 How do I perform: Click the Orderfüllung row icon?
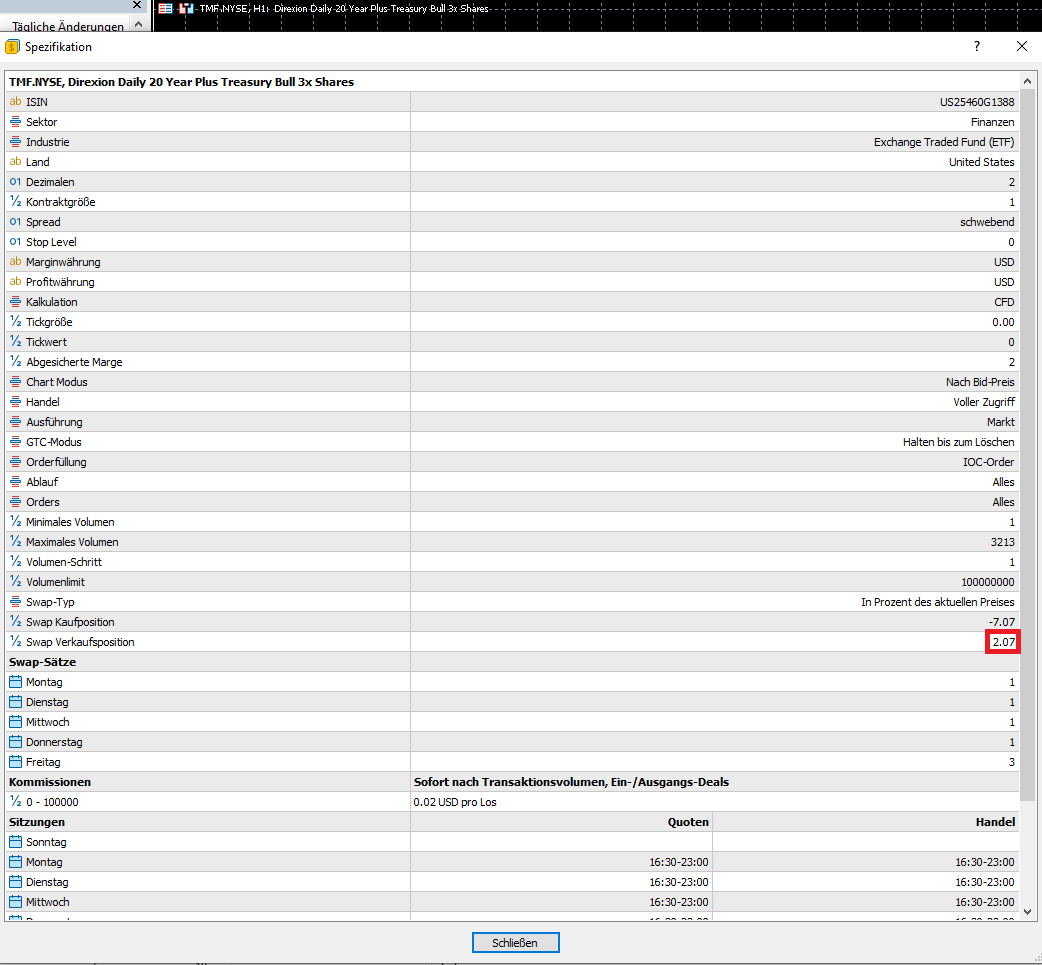(15, 462)
